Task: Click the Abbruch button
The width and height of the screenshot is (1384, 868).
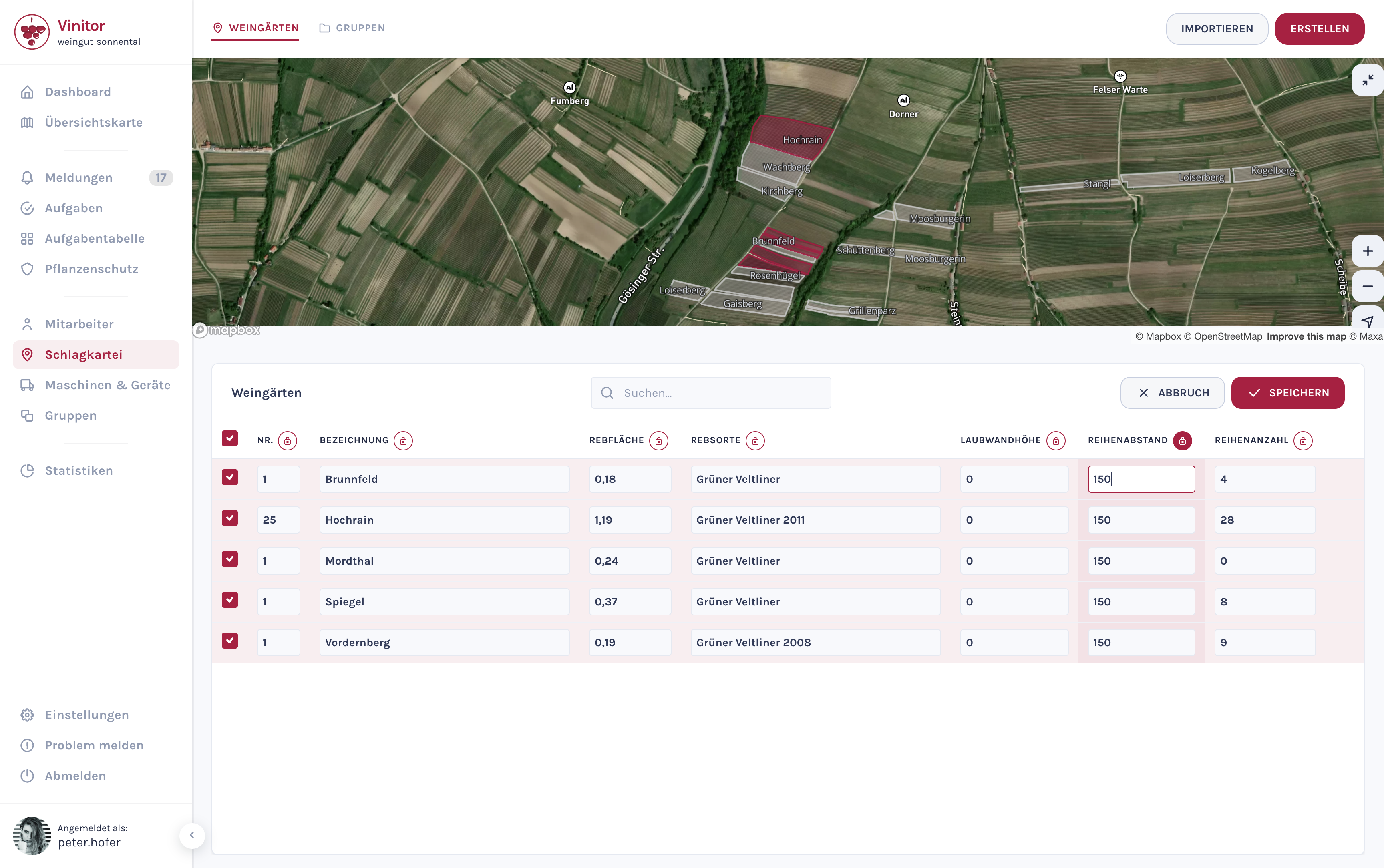Action: pos(1172,393)
